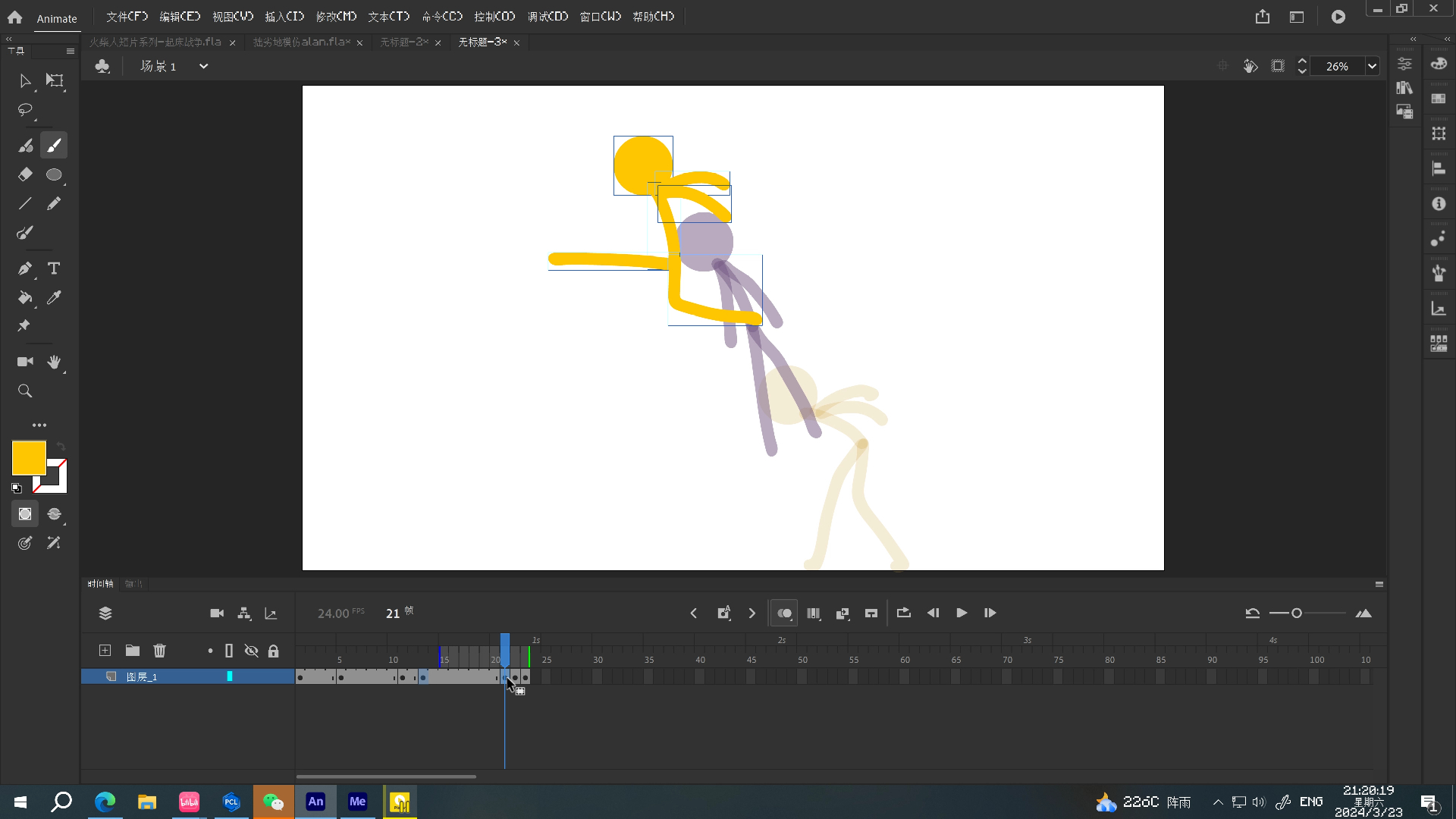
Task: Open Insert Keyframe options button
Action: coord(723,613)
